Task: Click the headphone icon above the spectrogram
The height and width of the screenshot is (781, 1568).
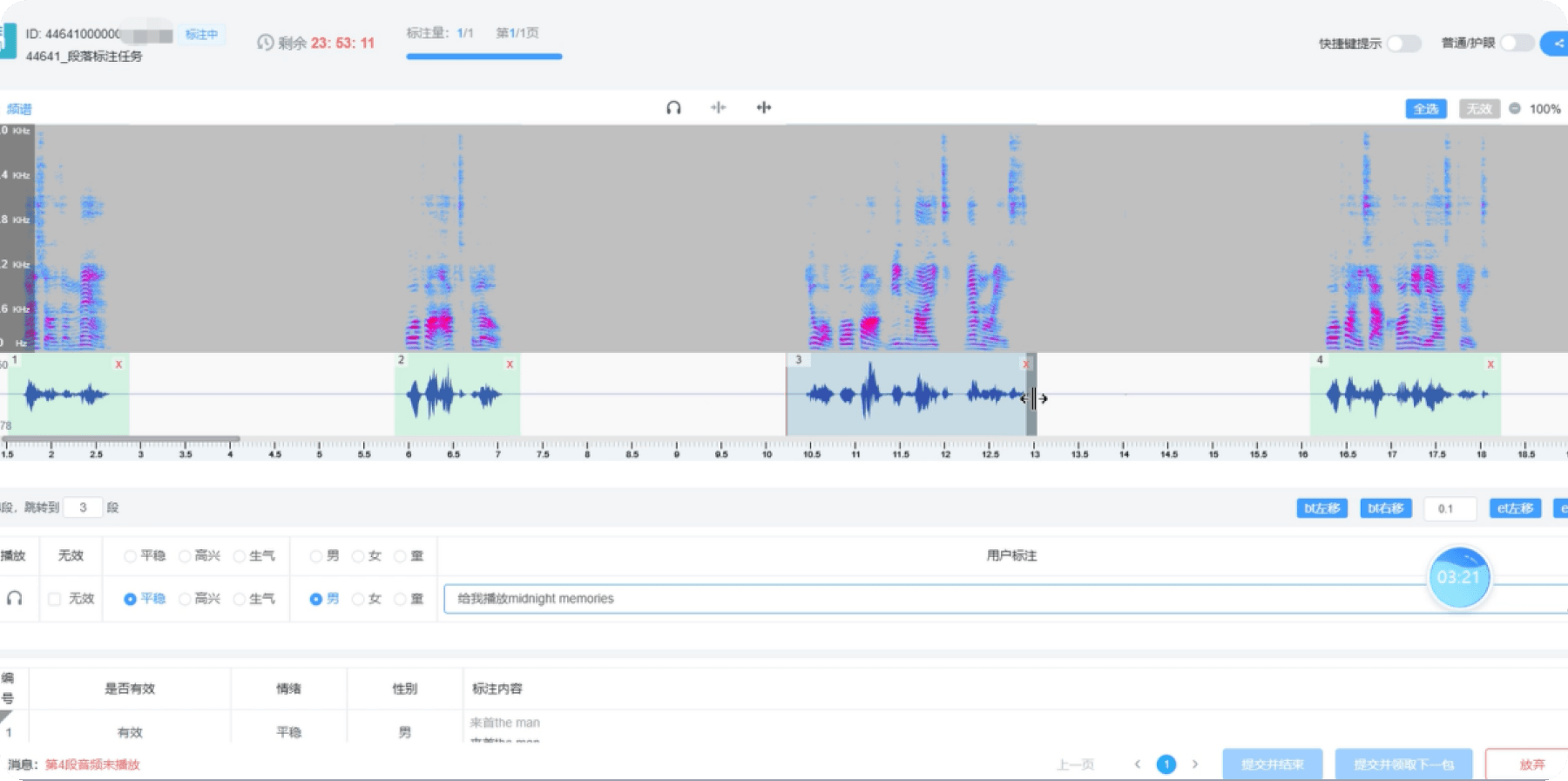Action: click(x=673, y=107)
